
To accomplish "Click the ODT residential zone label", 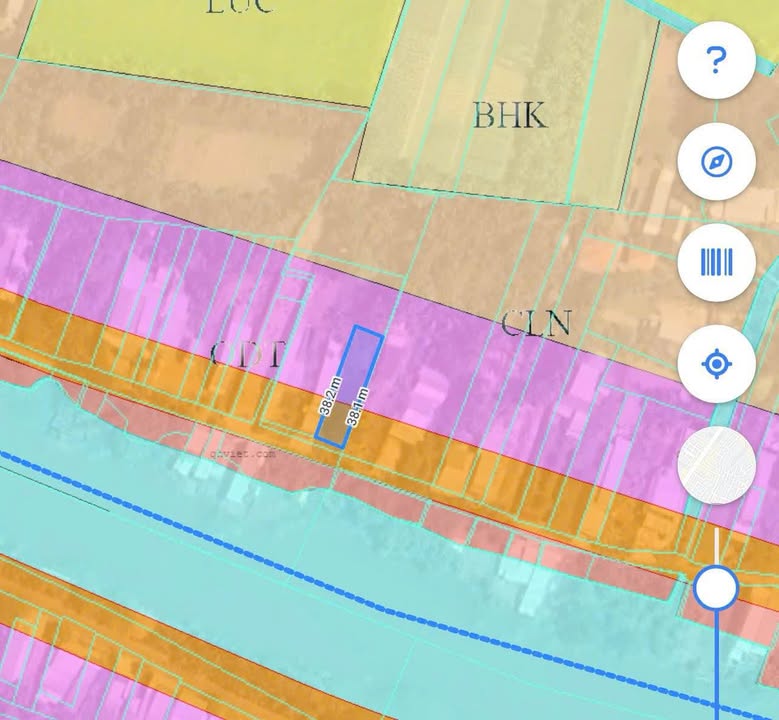I will (x=247, y=354).
